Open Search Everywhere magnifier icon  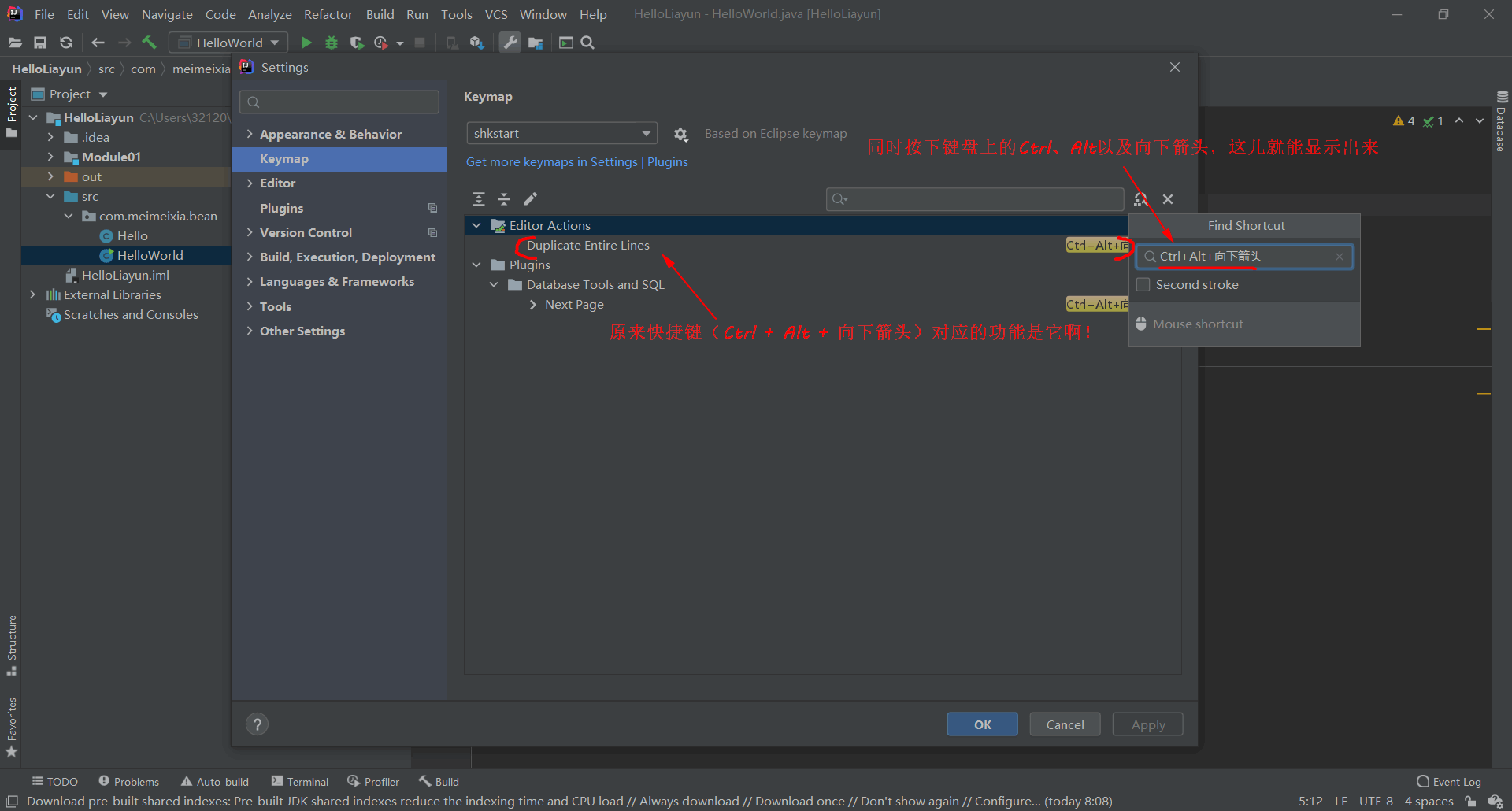click(587, 43)
